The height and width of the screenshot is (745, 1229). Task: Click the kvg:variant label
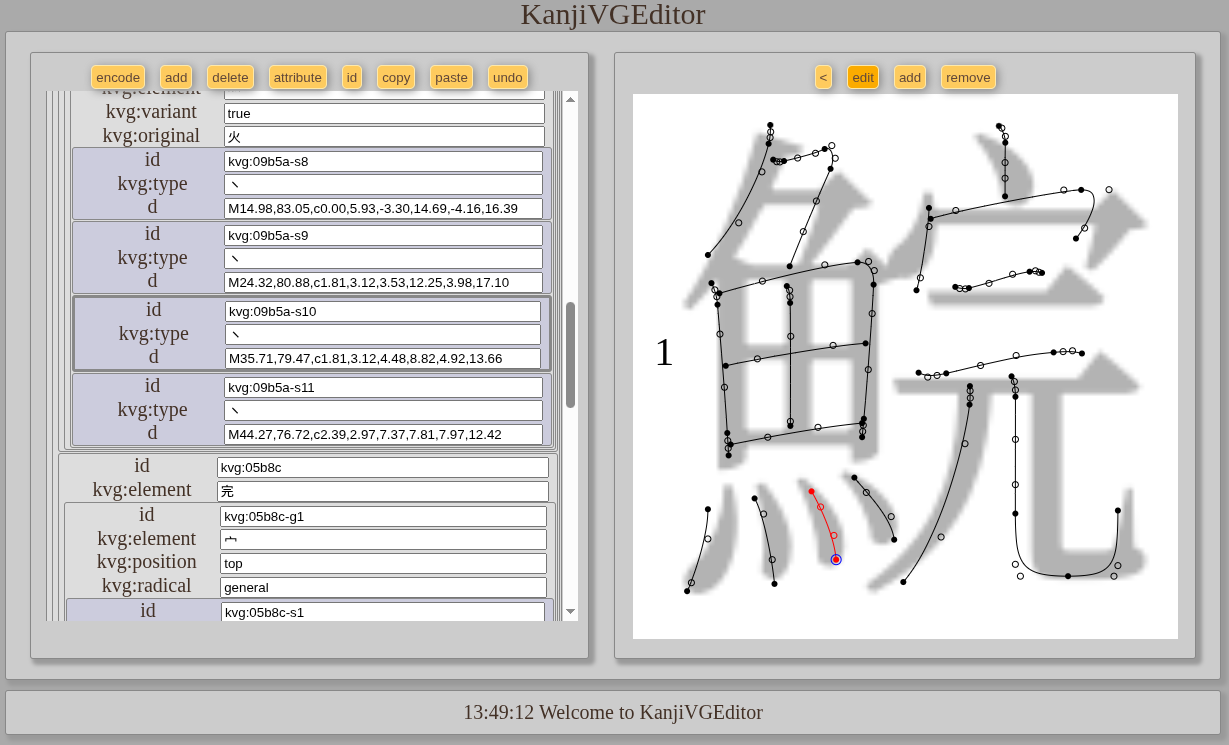pos(151,112)
